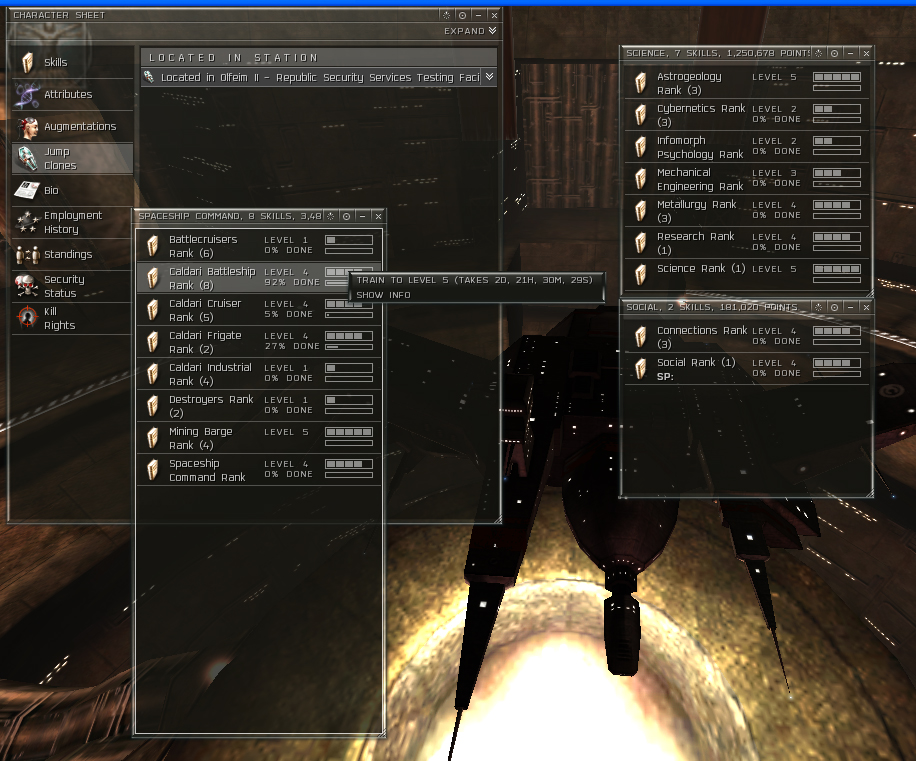The width and height of the screenshot is (916, 761).
Task: Click the clone icon beside Located in Olfeim
Action: [149, 77]
